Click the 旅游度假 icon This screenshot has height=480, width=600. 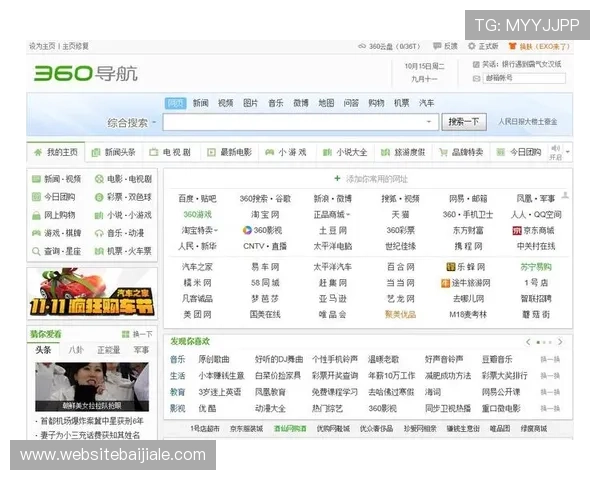(385, 152)
